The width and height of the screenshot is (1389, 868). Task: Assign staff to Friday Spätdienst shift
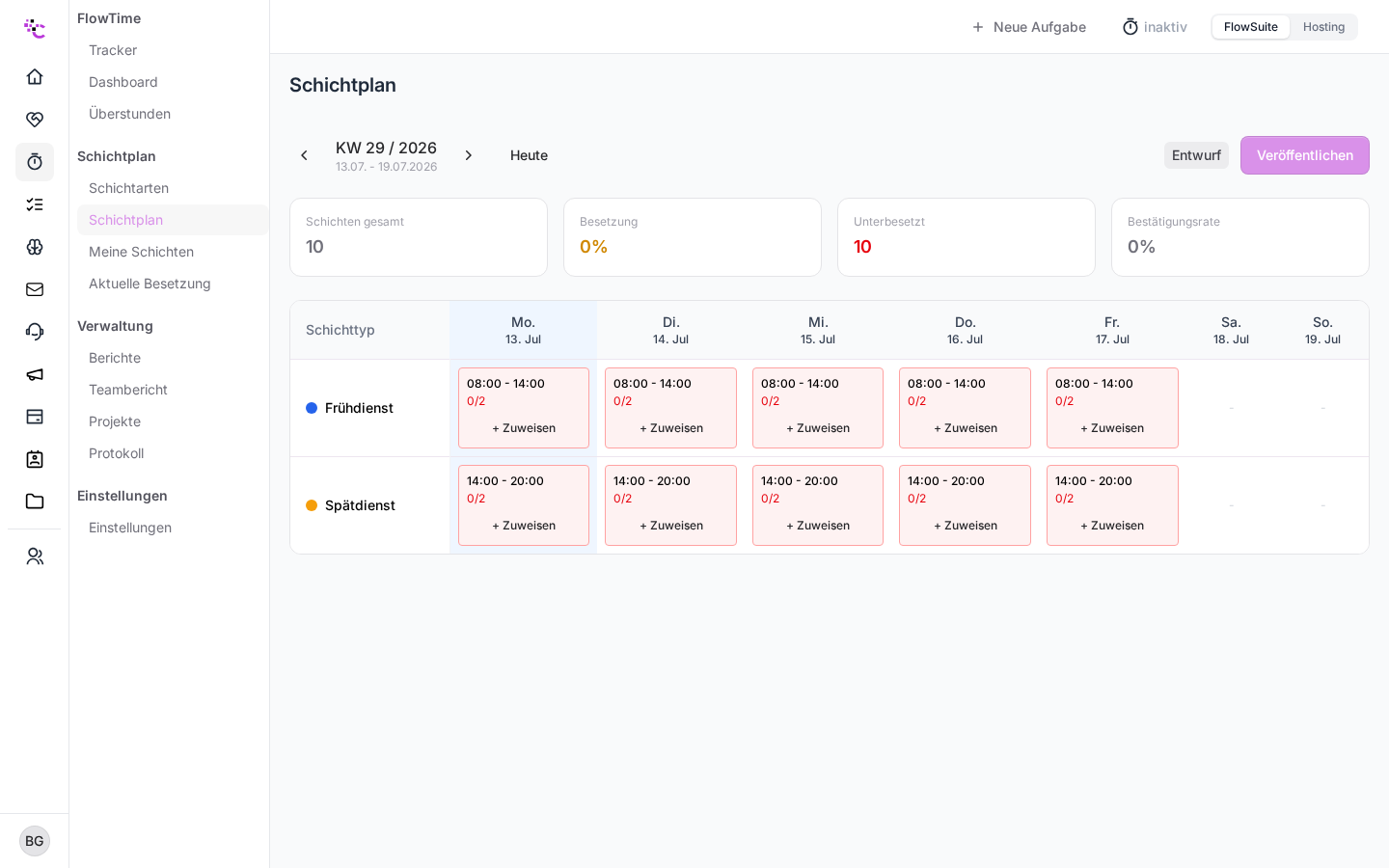coord(1112,526)
